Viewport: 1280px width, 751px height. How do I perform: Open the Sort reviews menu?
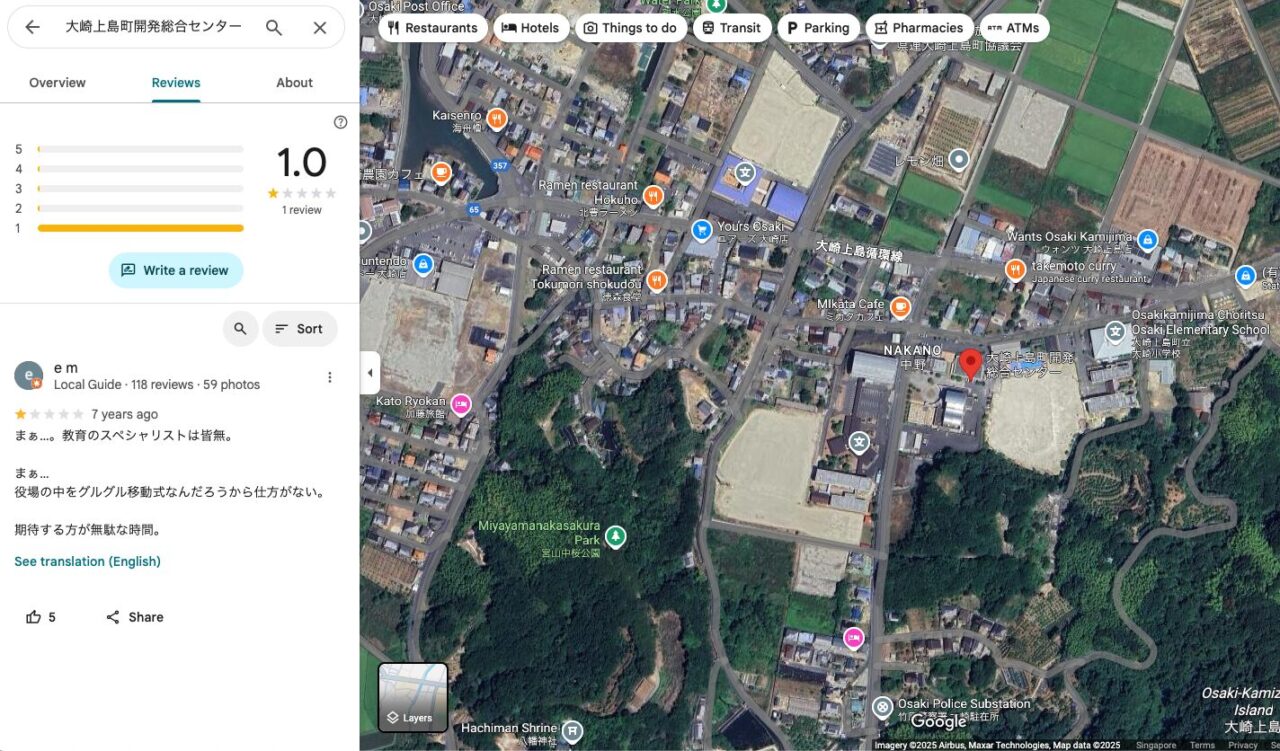pyautogui.click(x=300, y=329)
